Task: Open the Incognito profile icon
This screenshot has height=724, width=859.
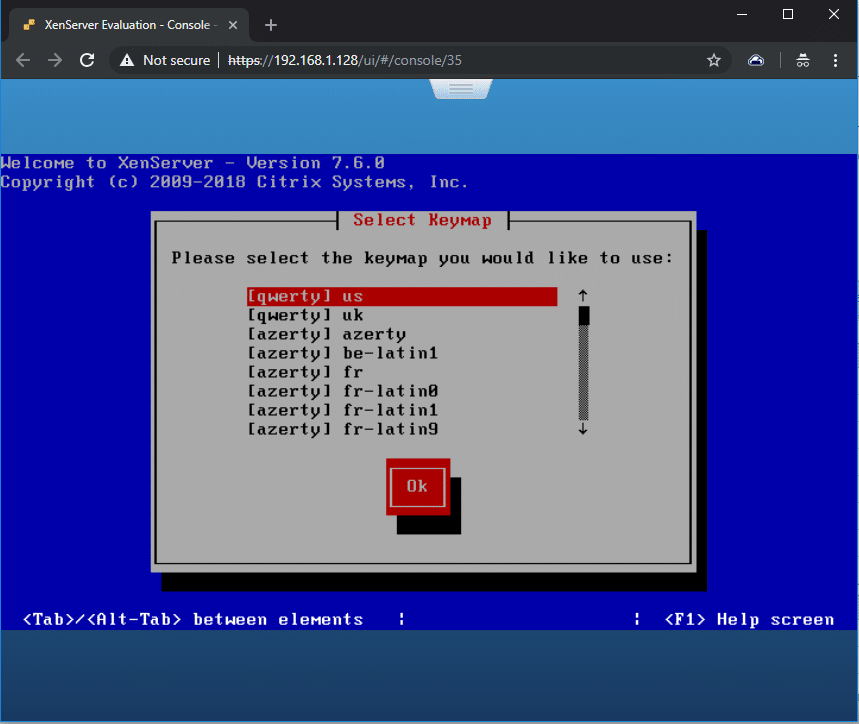Action: click(x=803, y=60)
